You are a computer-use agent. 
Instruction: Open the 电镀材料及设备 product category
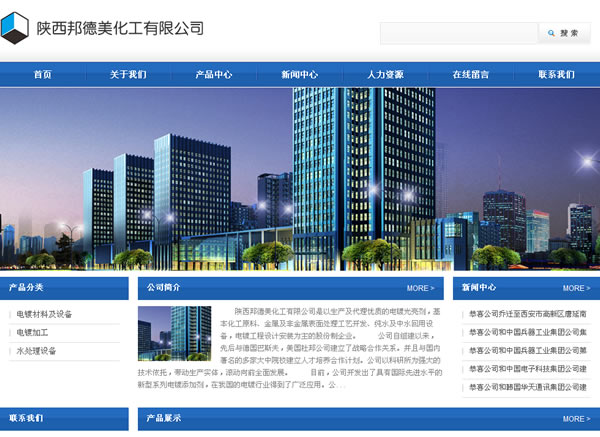pos(44,314)
